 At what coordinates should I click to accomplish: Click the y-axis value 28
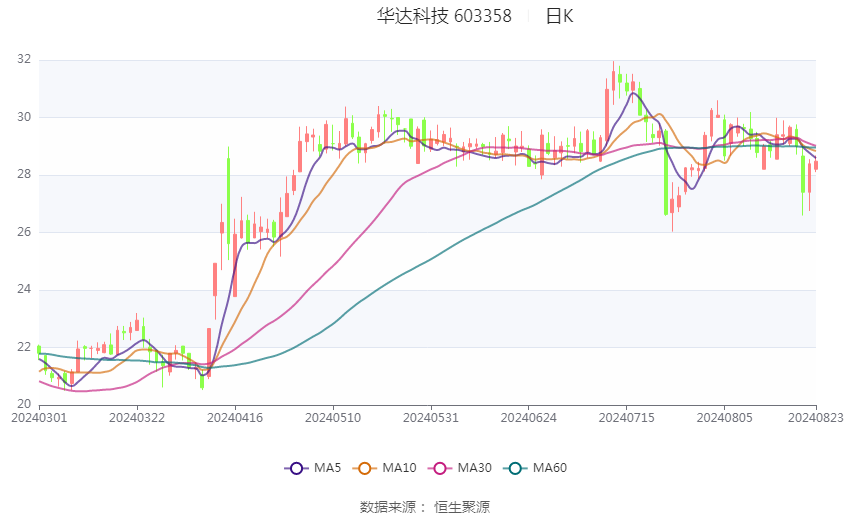[24, 175]
